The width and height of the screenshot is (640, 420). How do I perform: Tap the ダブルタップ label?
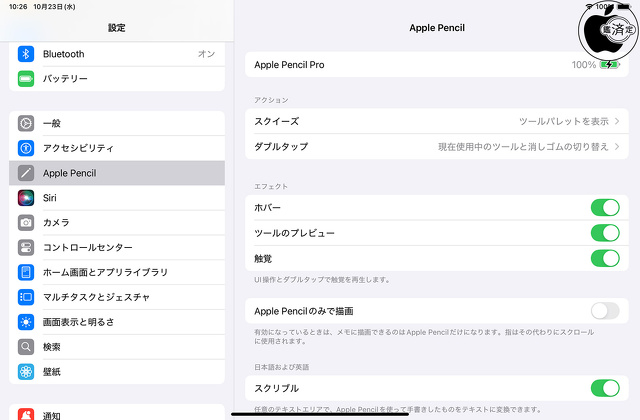[281, 147]
